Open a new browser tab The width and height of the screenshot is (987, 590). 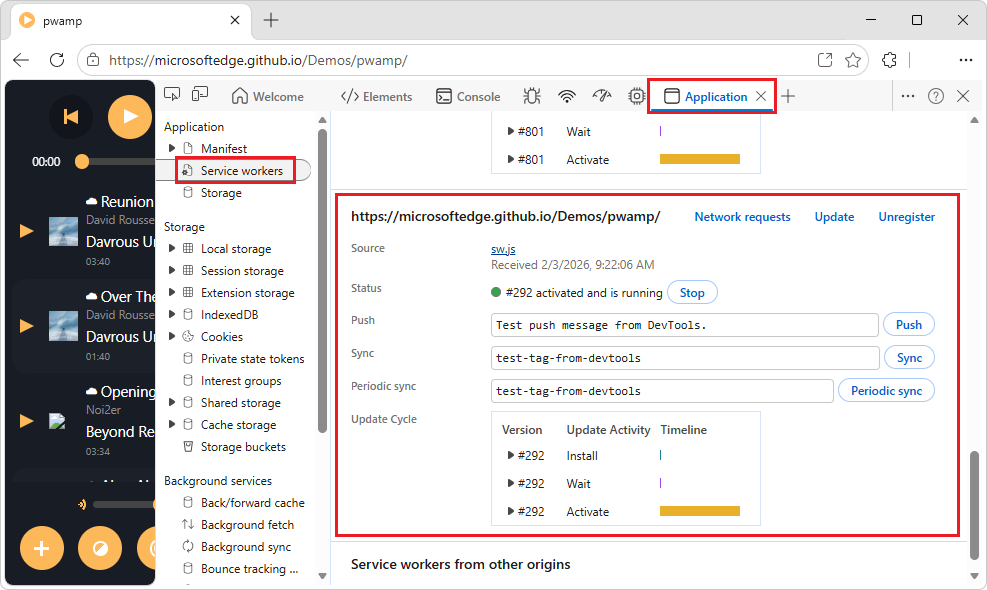[271, 20]
